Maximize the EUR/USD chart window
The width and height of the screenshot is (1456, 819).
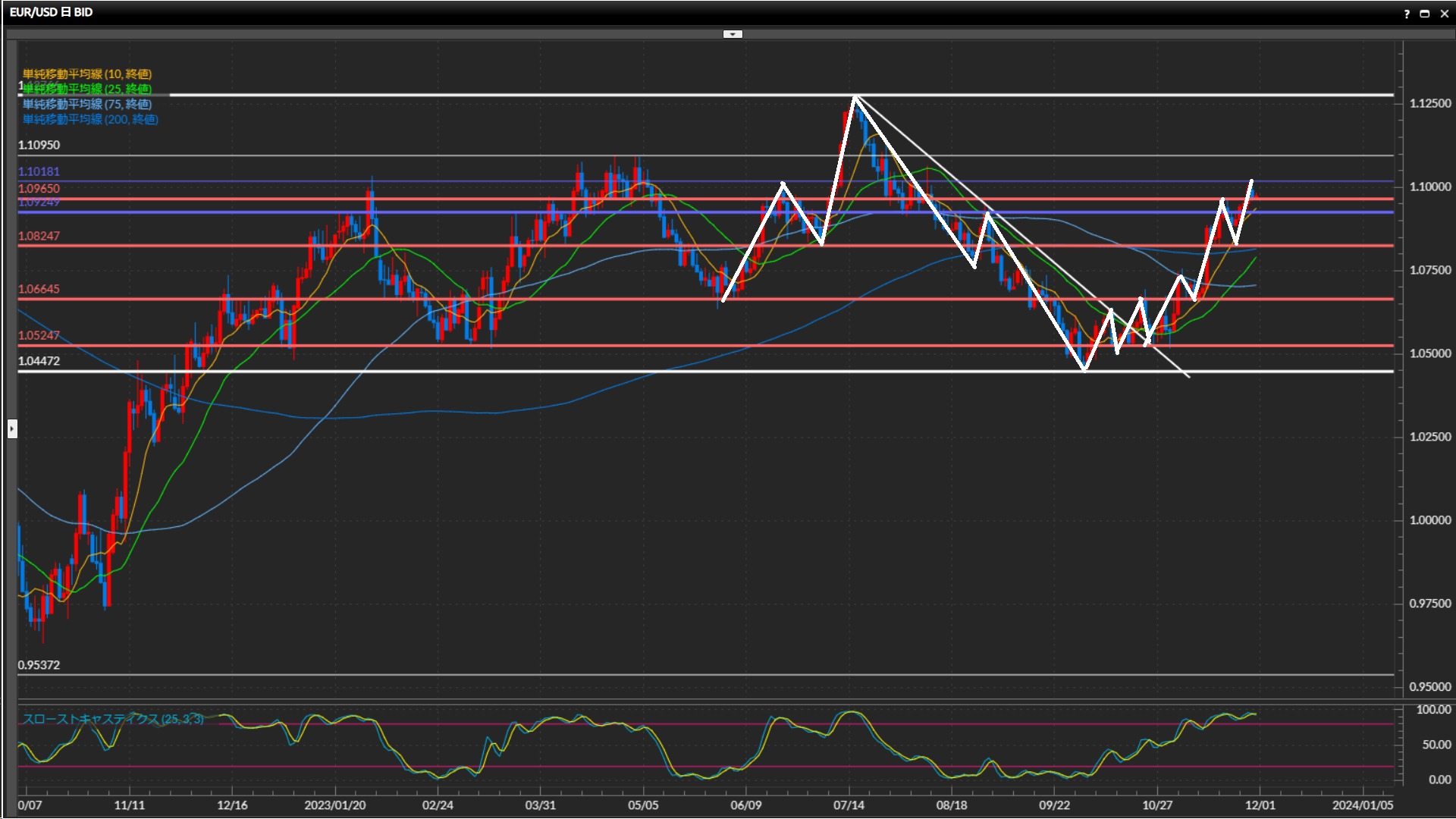[x=1425, y=14]
